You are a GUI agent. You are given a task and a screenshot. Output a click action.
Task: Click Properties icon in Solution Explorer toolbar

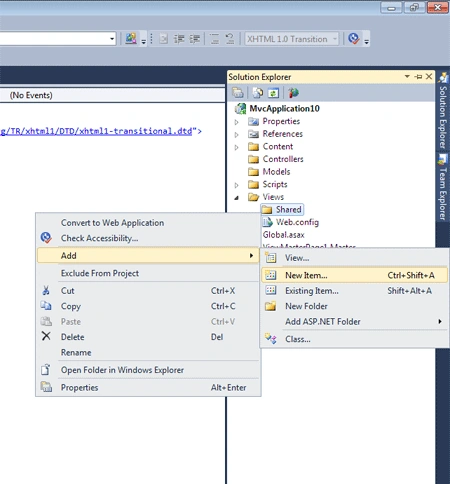point(238,93)
